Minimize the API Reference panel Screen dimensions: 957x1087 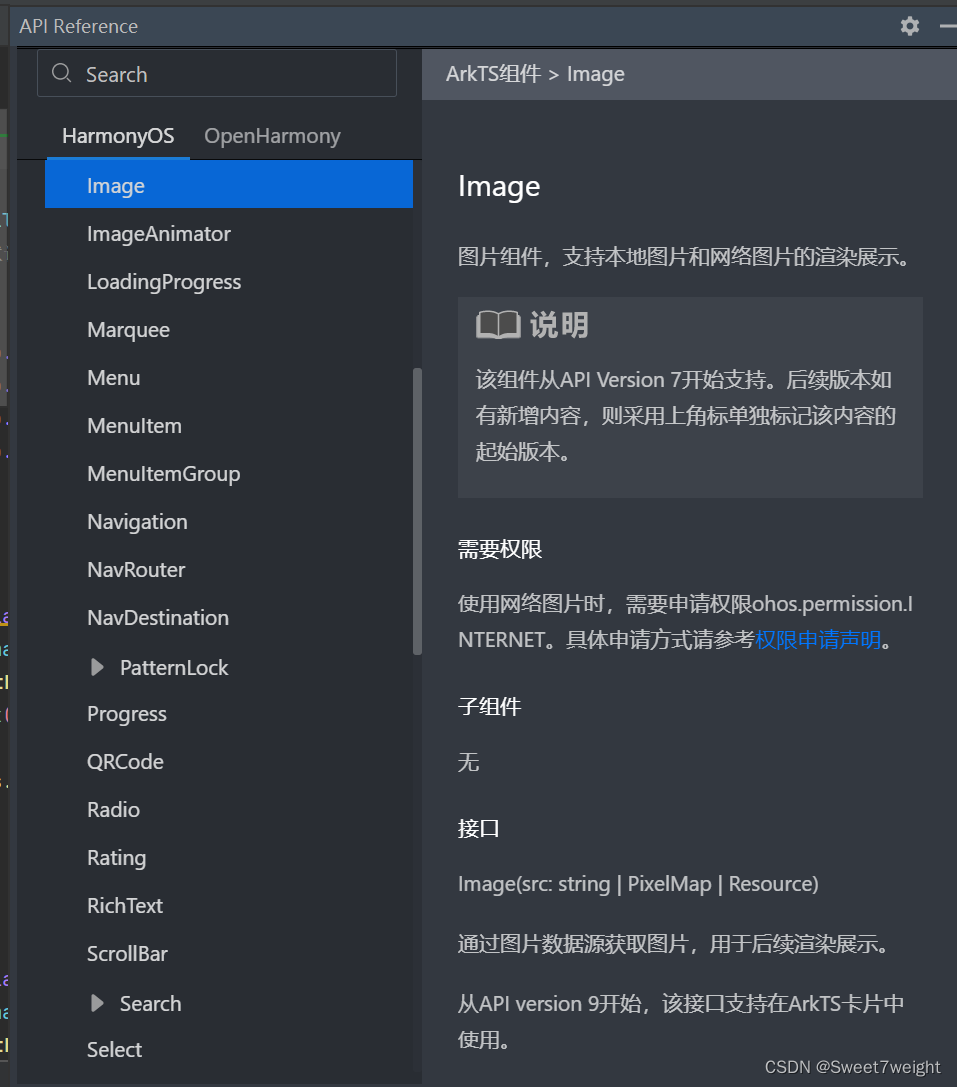(948, 26)
